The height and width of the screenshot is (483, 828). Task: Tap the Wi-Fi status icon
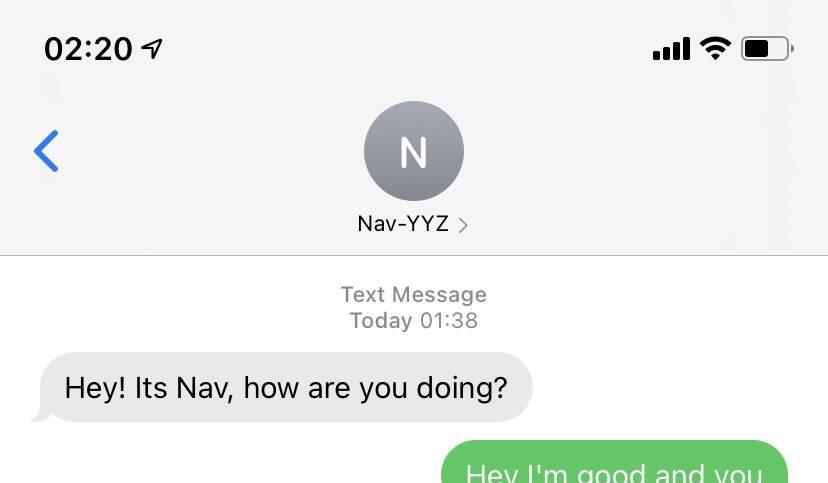pyautogui.click(x=716, y=49)
